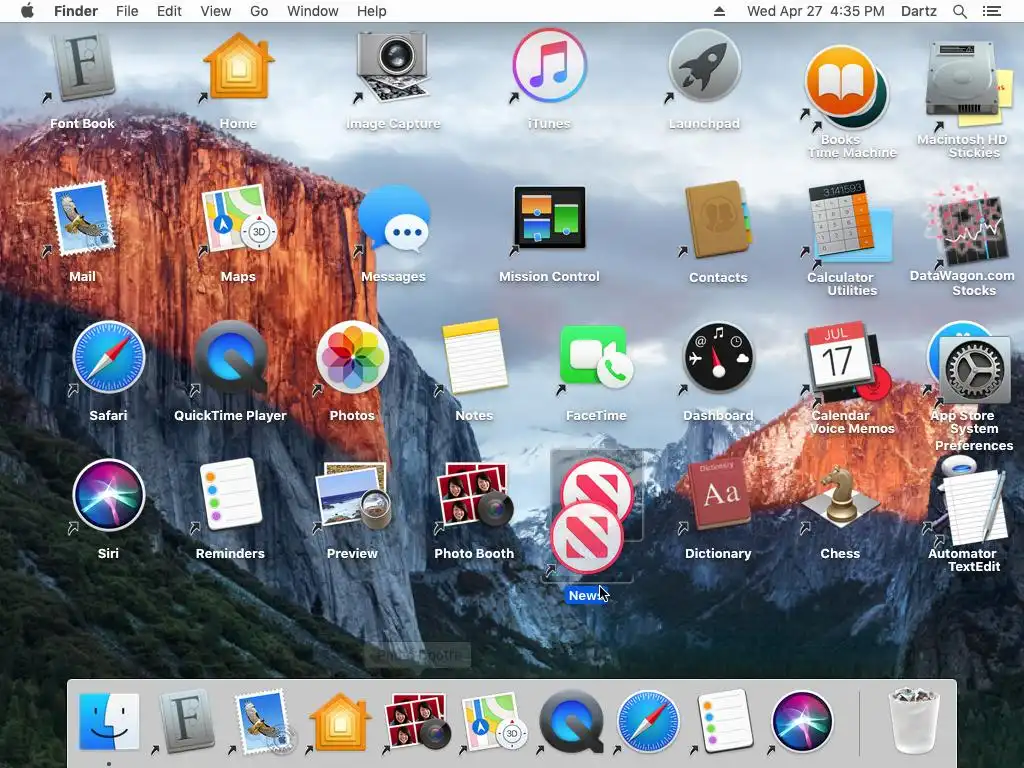Open Photo Booth from the Dock
The height and width of the screenshot is (768, 1024).
[x=417, y=721]
